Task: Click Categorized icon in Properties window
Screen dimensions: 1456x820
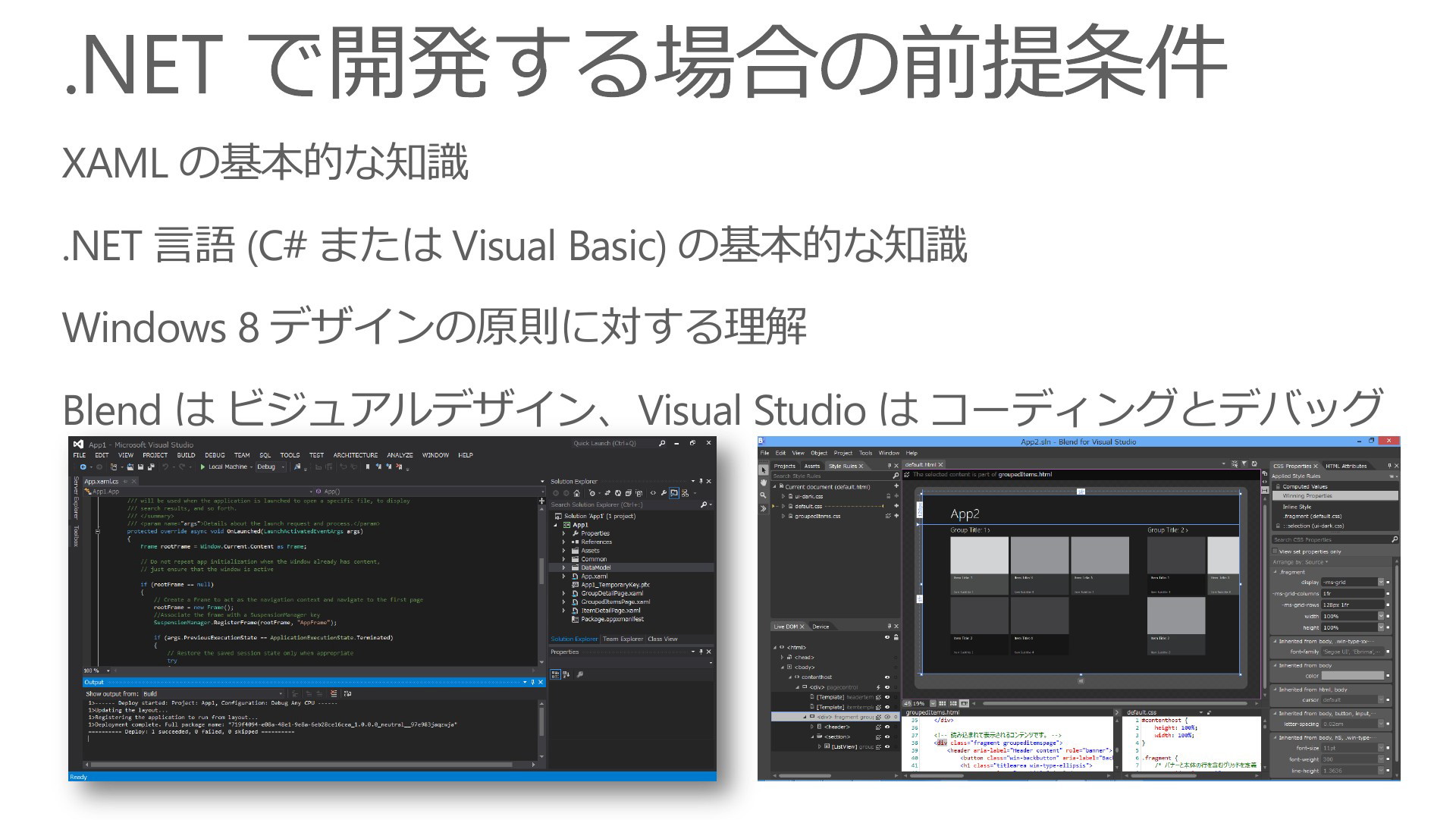Action: point(555,674)
